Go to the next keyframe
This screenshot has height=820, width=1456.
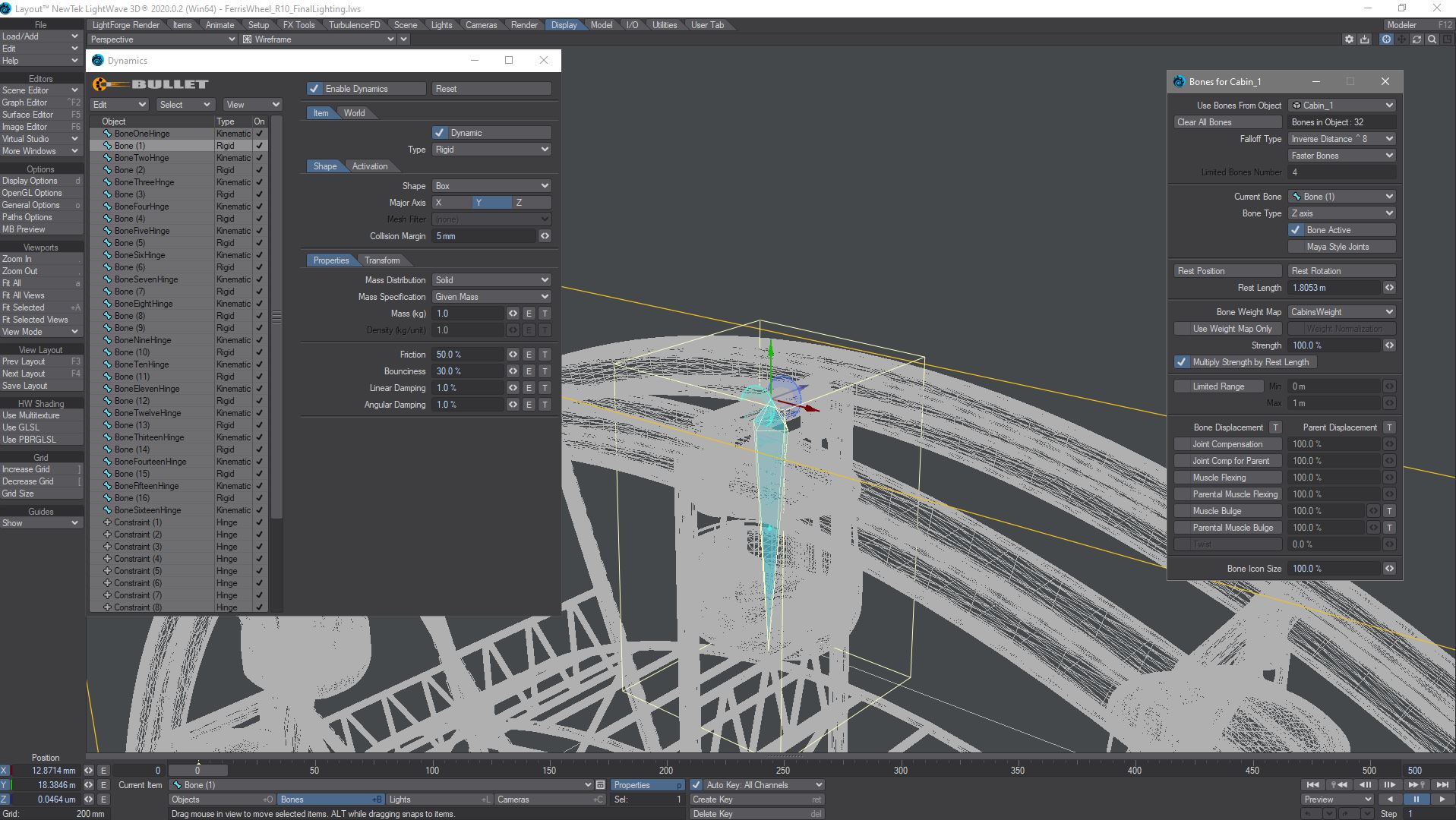point(1415,784)
